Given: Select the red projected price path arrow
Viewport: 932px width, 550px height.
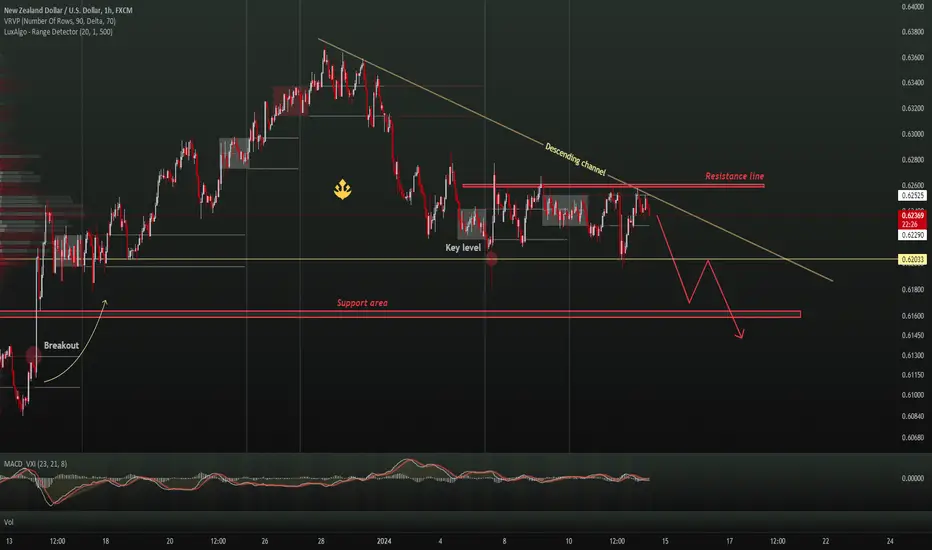Looking at the screenshot, I should [700, 276].
